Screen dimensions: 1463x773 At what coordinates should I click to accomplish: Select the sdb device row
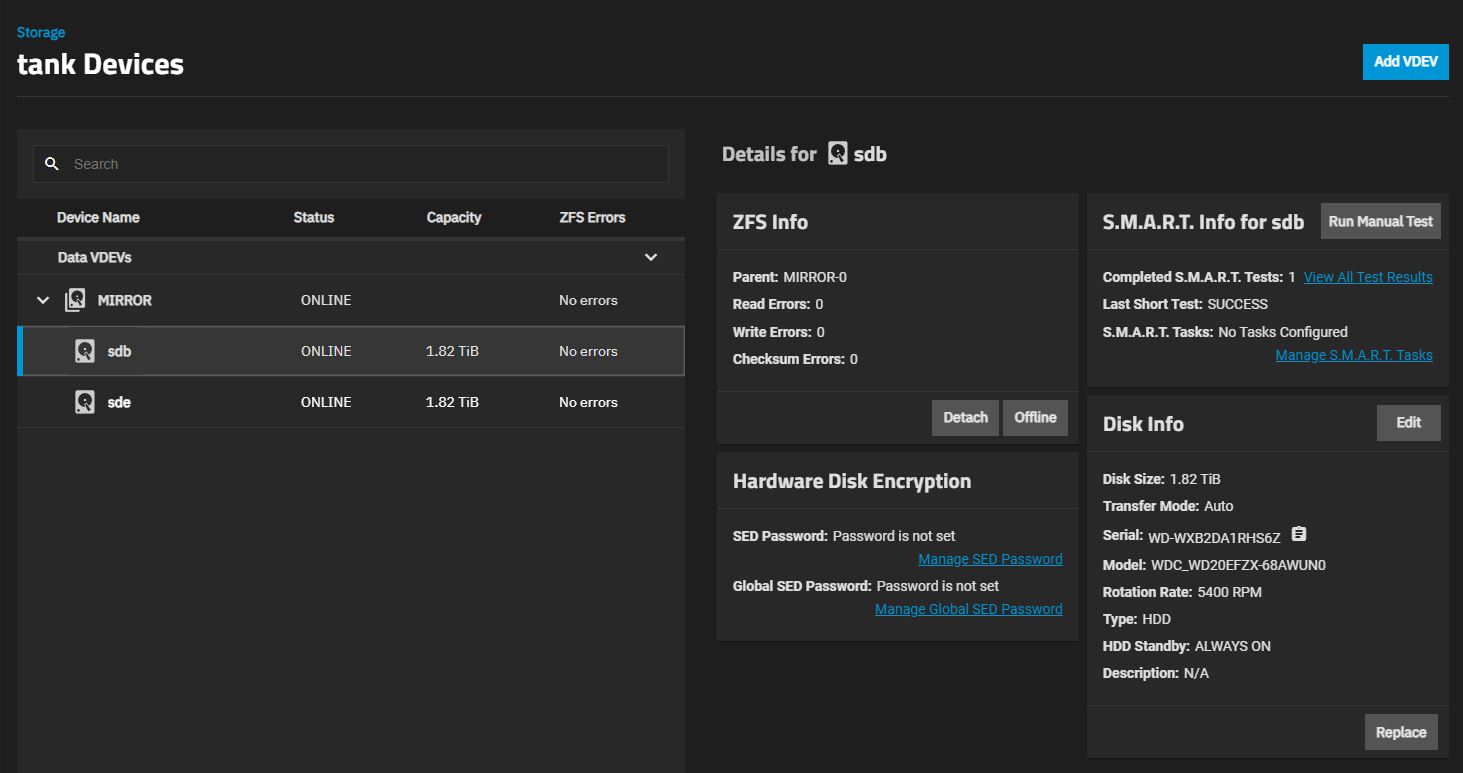pyautogui.click(x=350, y=351)
